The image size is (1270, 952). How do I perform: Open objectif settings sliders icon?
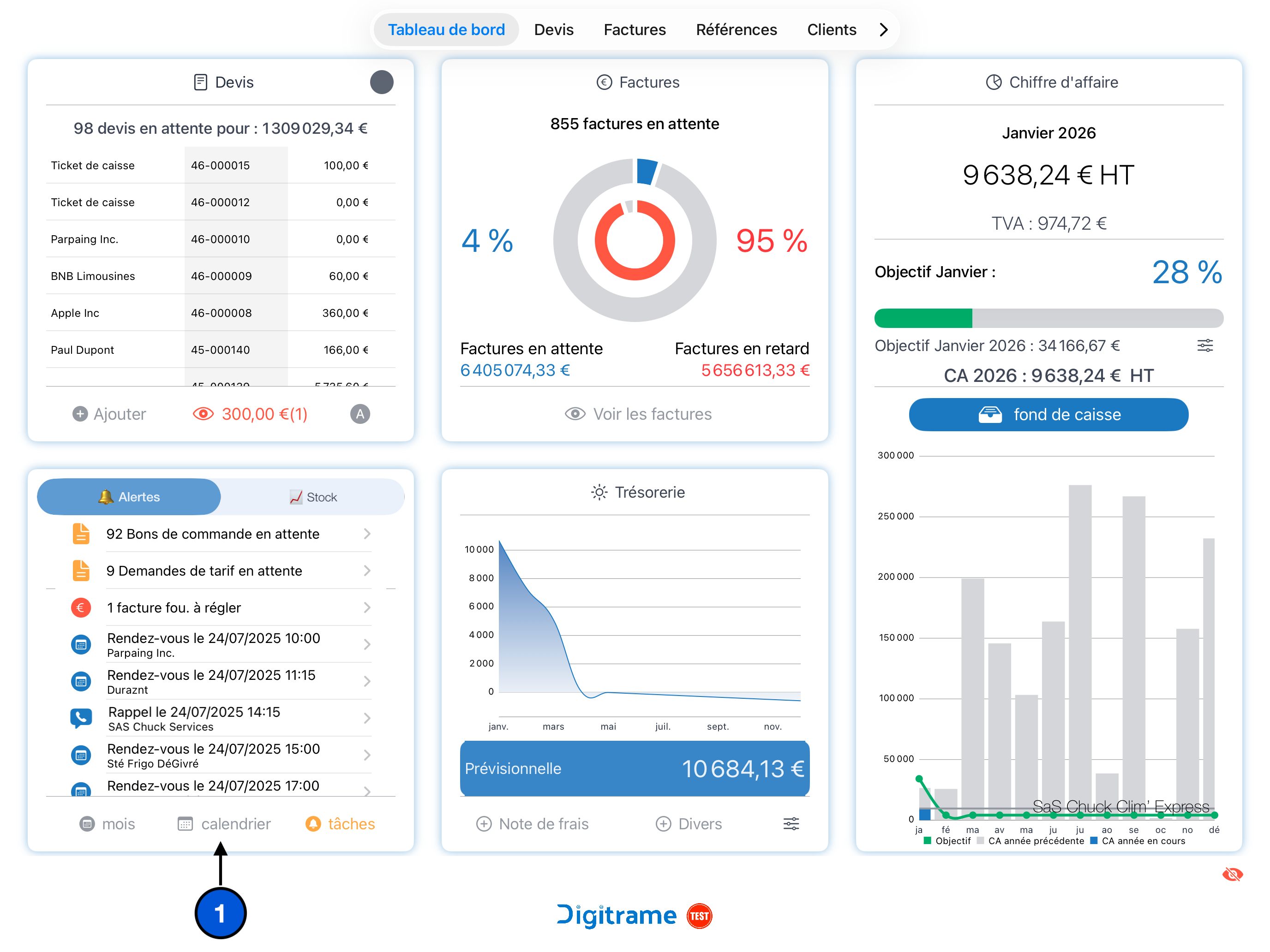[x=1204, y=345]
